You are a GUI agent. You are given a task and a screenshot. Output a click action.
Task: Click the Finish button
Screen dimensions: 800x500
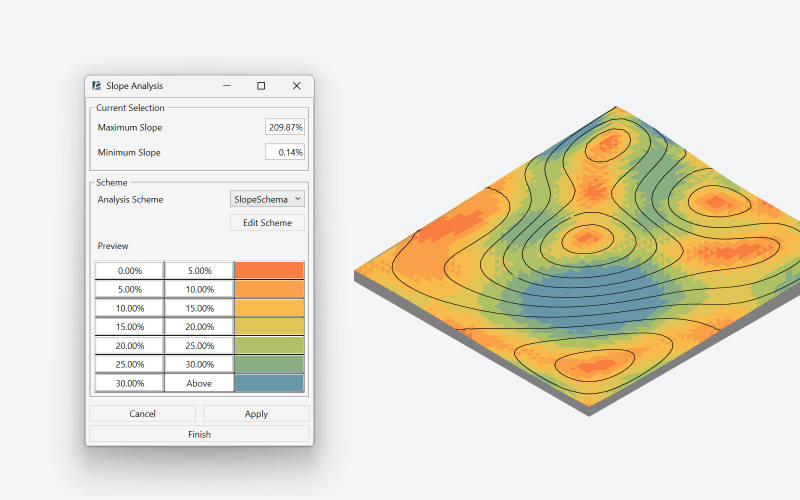click(x=199, y=434)
